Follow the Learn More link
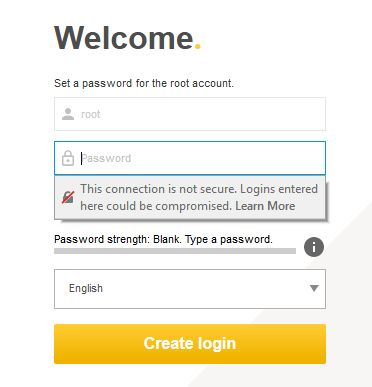Screen dimensions: 372x387 (x=265, y=206)
